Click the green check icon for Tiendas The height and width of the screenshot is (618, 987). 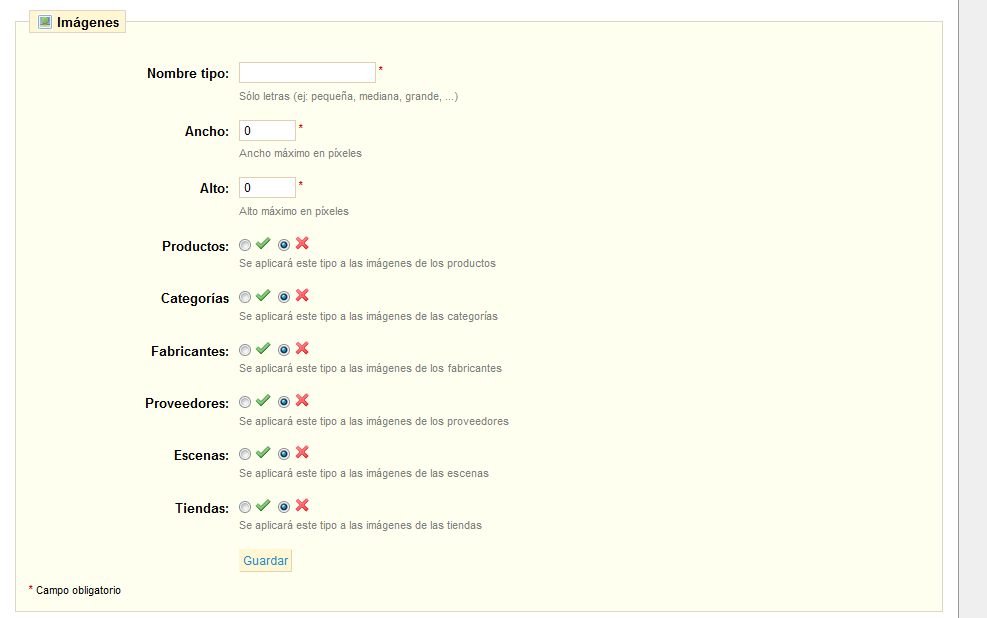click(x=262, y=505)
